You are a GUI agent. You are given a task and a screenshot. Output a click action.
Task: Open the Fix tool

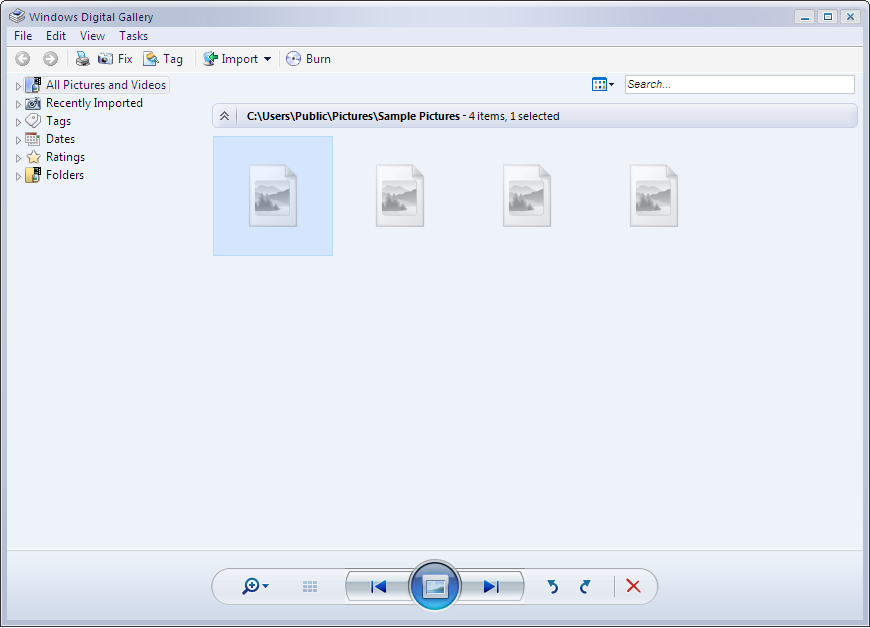[x=115, y=59]
